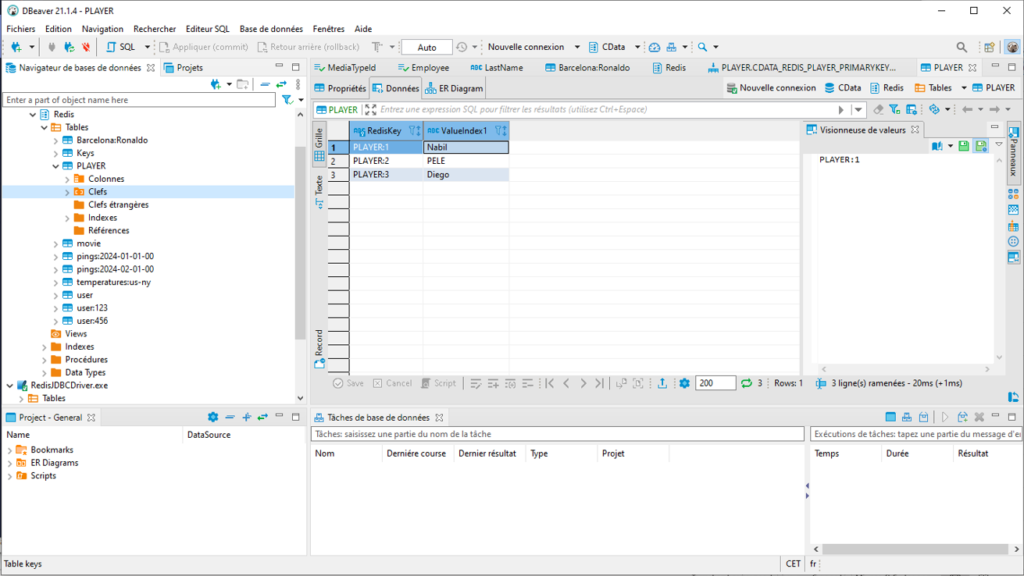
Task: Toggle Panneaux side panel button
Action: click(x=1013, y=150)
